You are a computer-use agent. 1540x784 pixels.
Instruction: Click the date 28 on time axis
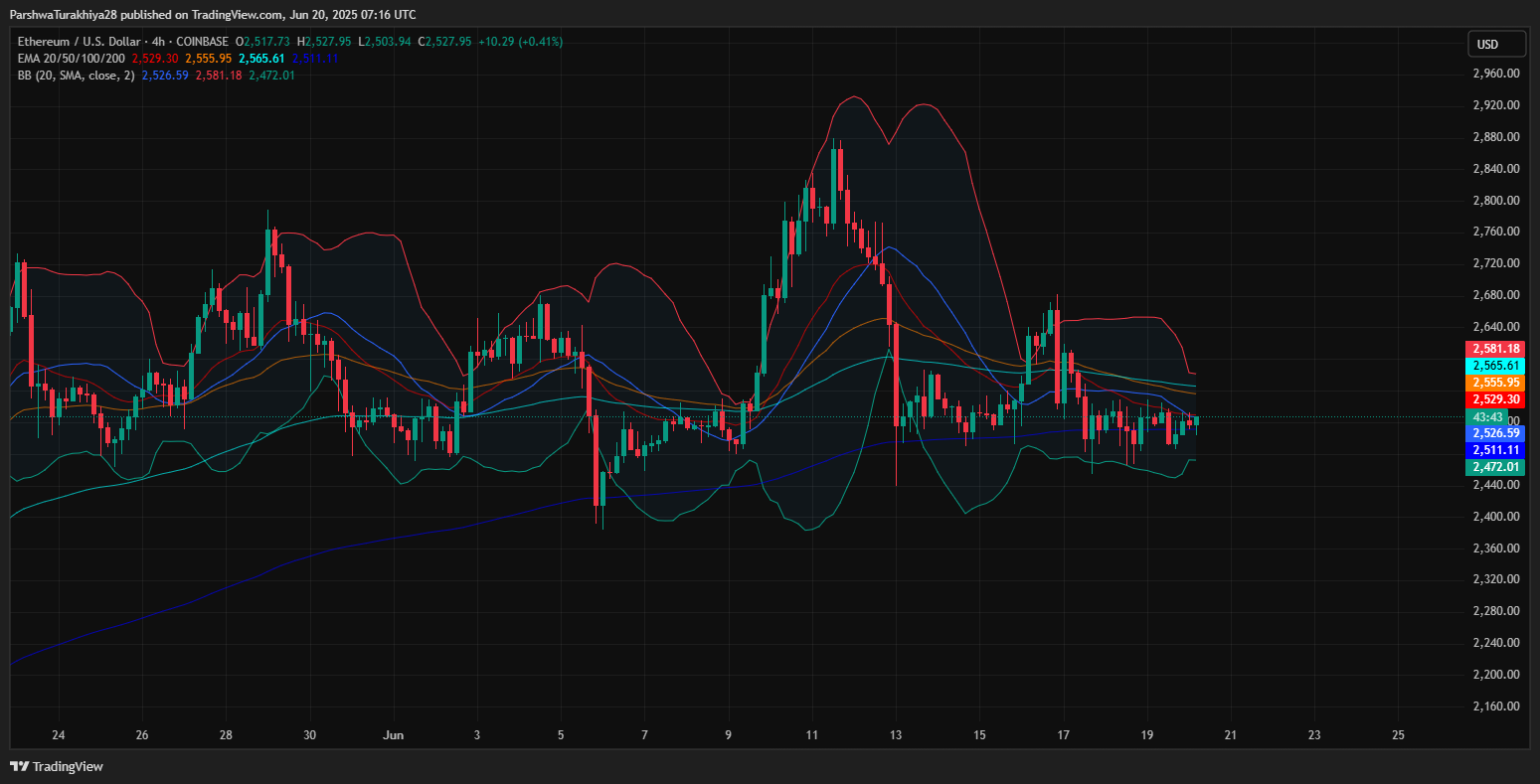(226, 735)
